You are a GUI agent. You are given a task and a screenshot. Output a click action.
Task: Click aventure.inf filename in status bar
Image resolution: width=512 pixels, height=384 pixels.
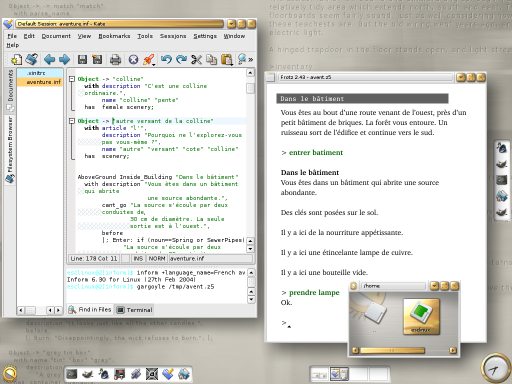(x=211, y=259)
